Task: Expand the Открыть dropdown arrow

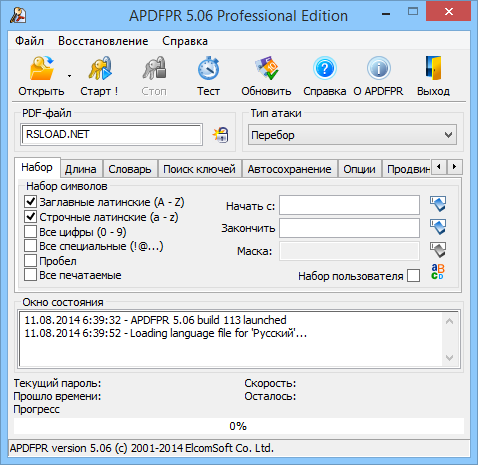Action: point(69,76)
